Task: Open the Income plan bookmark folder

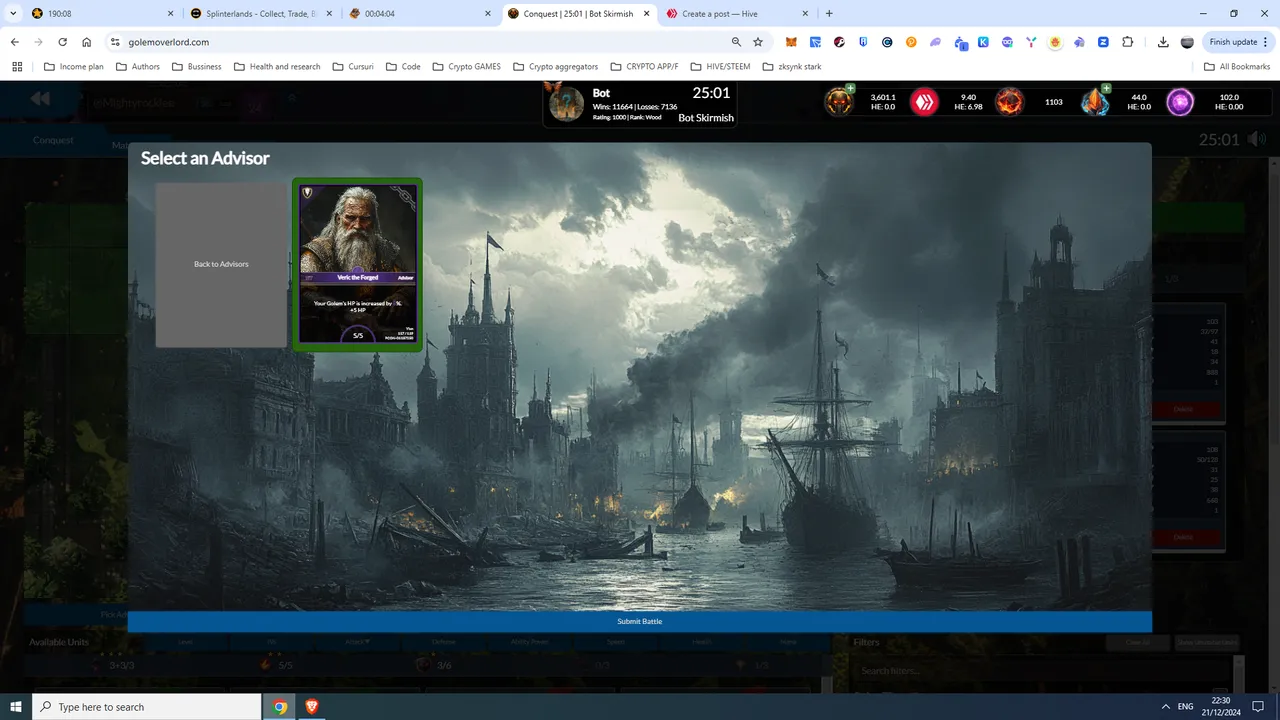Action: [74, 67]
